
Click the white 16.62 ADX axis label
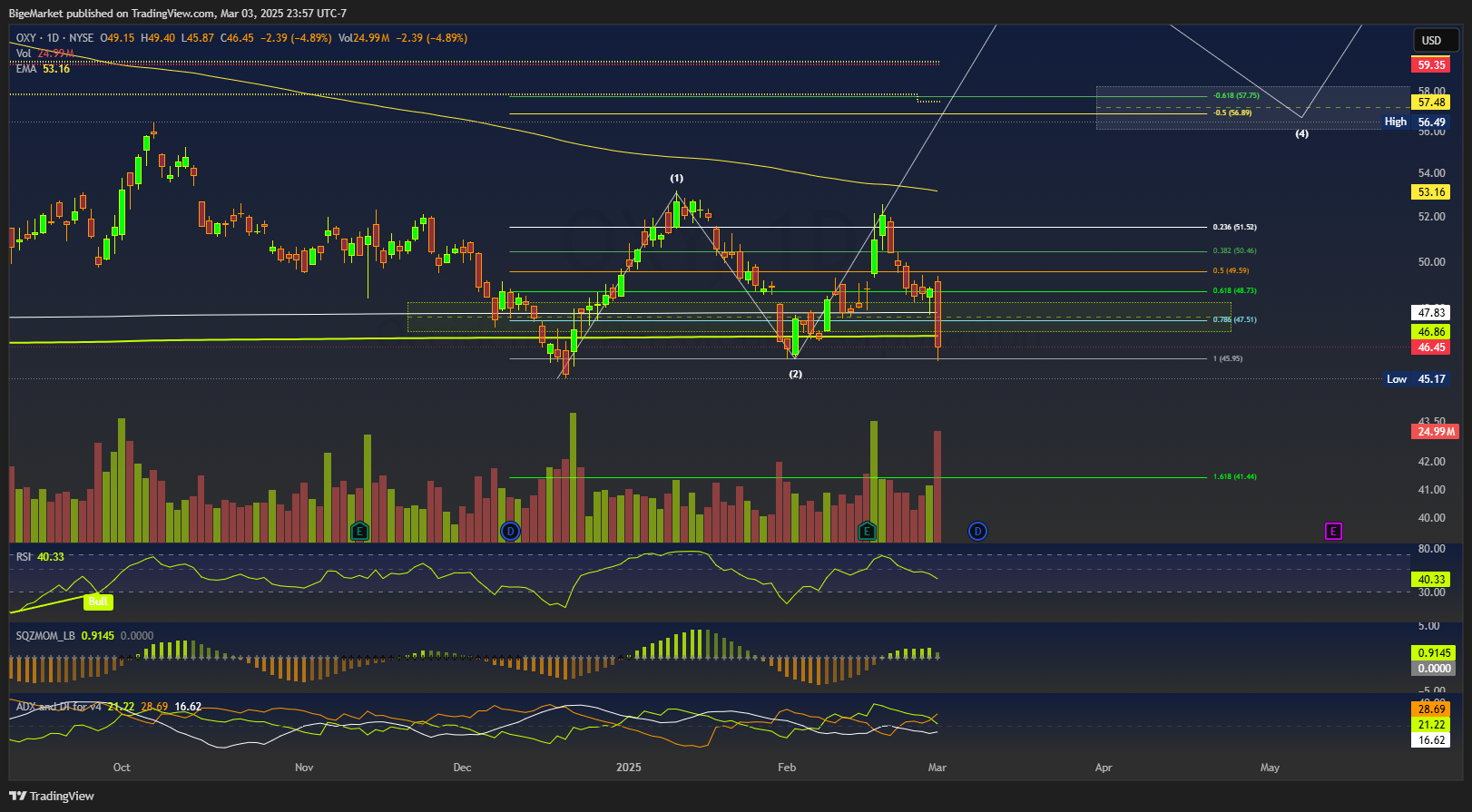[x=1431, y=740]
